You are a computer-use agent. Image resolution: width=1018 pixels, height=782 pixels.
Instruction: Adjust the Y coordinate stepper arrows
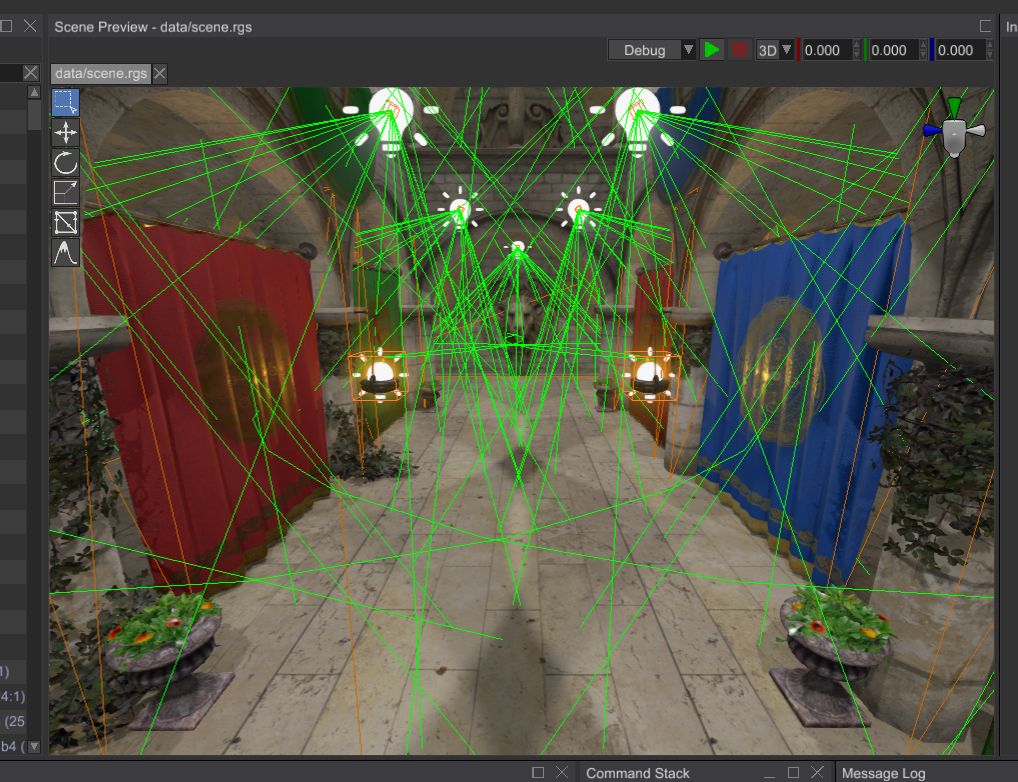(923, 50)
